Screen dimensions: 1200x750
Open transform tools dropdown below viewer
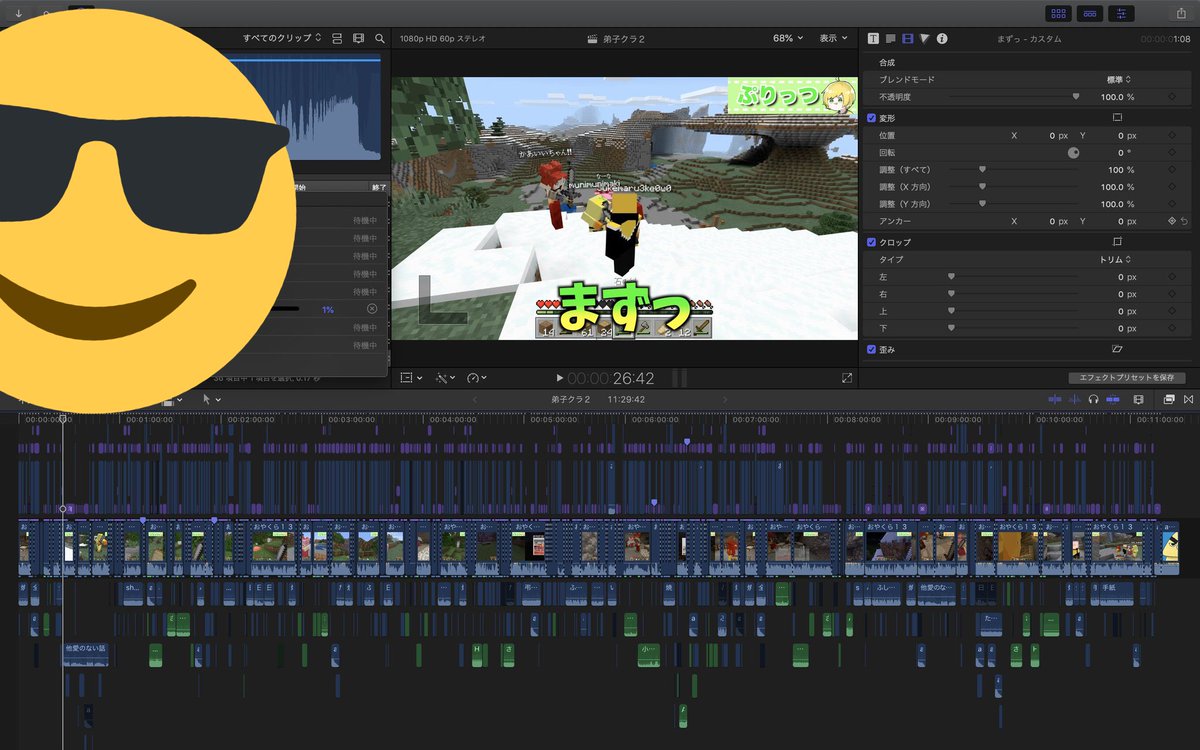(x=411, y=378)
